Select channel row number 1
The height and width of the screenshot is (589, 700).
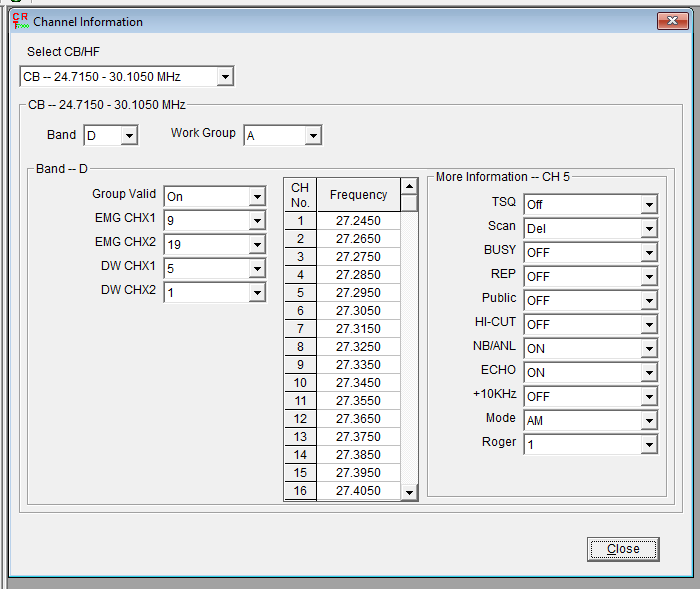pos(300,221)
